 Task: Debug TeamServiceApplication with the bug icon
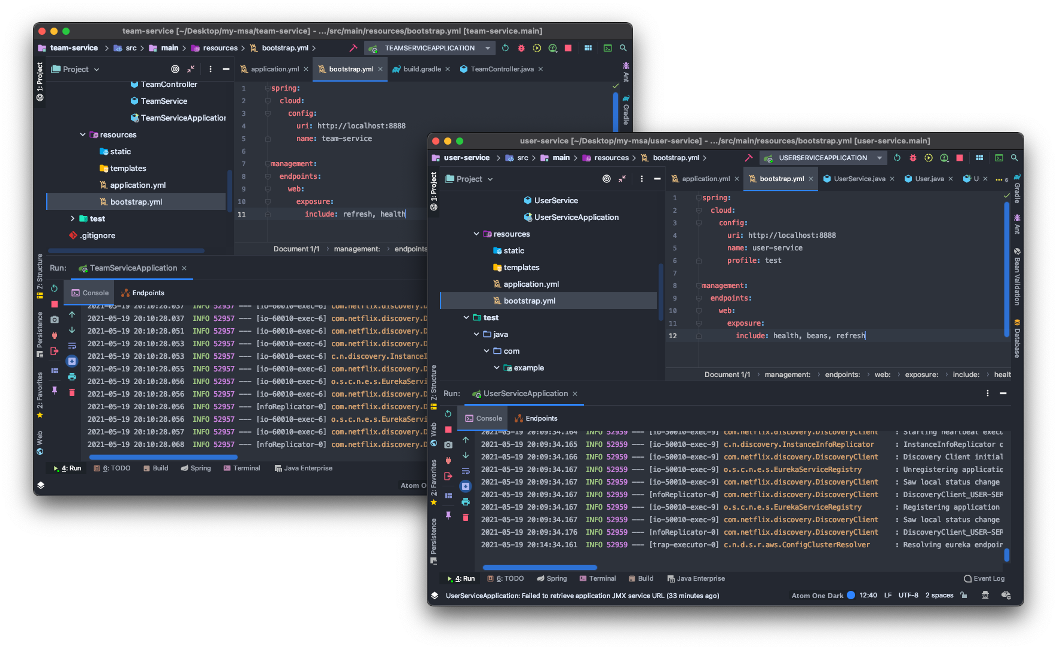pyautogui.click(x=521, y=48)
